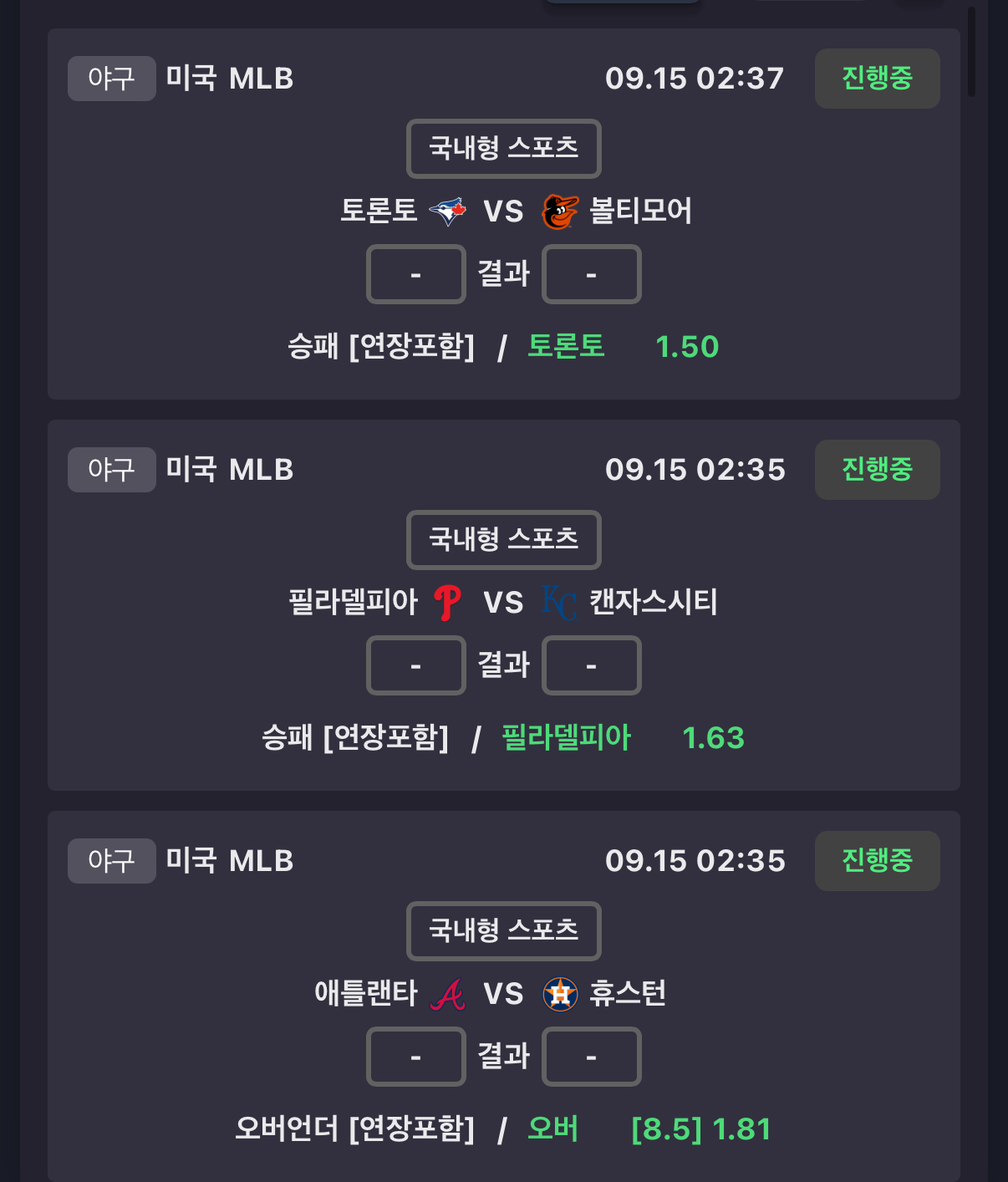Open 국내형 스포츠 label in Atlanta card
Viewport: 1008px width, 1182px height.
tap(504, 931)
